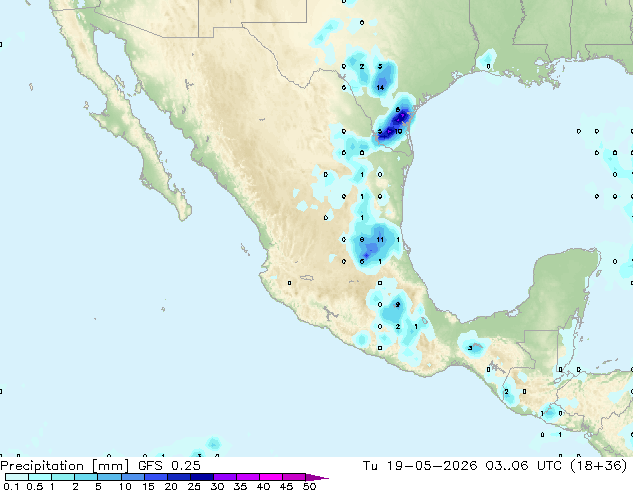The height and width of the screenshot is (490, 634).
Task: Select the 10–15 mm legend color segment
Action: pyautogui.click(x=132, y=477)
